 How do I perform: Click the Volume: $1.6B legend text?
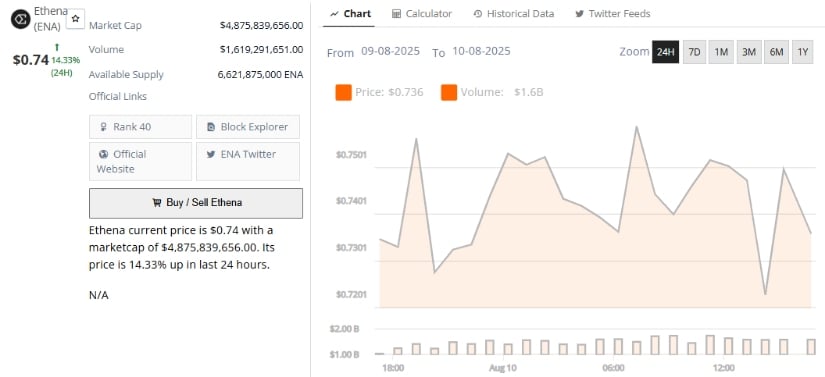pyautogui.click(x=502, y=93)
